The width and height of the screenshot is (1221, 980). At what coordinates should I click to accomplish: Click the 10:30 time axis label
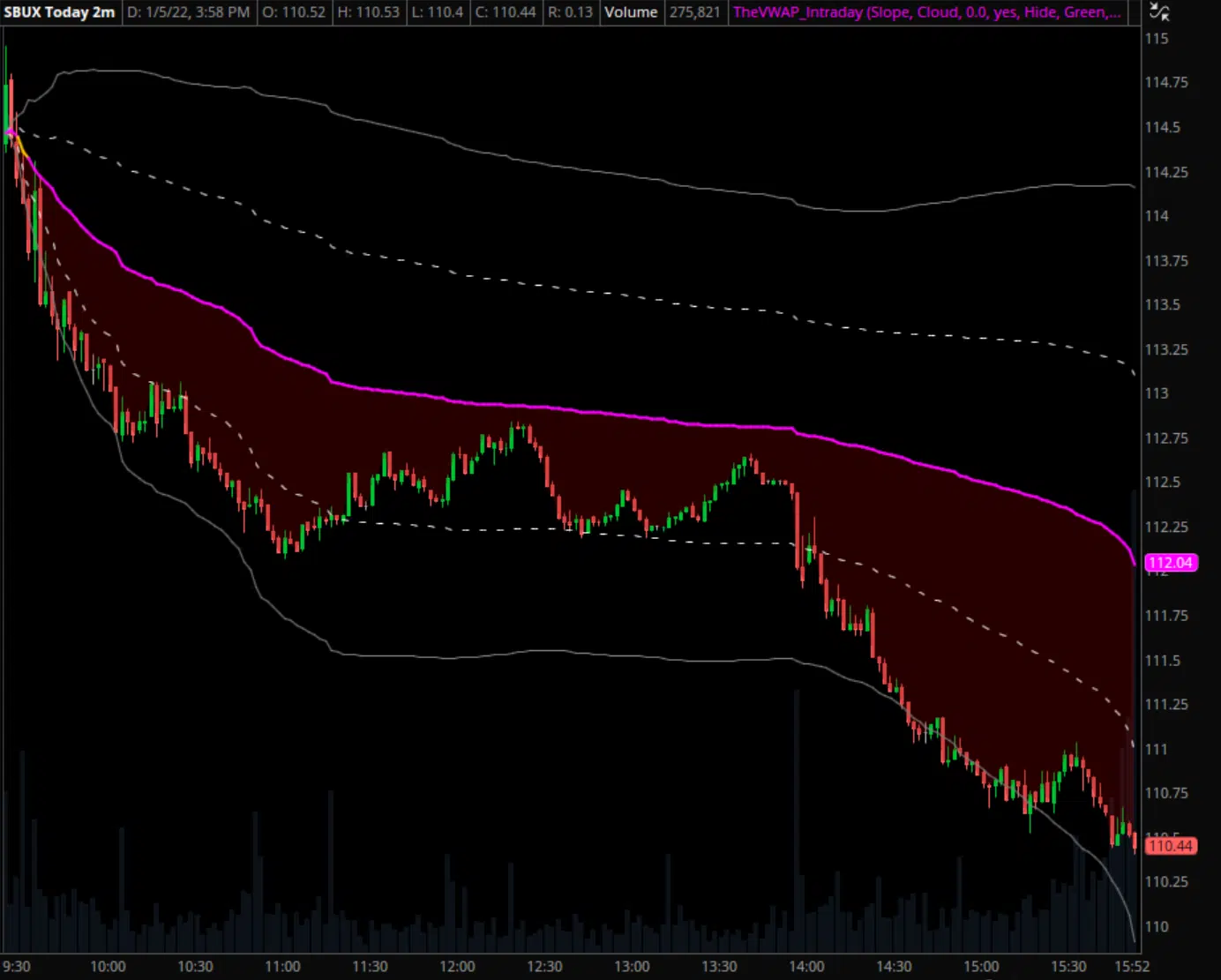coord(195,967)
